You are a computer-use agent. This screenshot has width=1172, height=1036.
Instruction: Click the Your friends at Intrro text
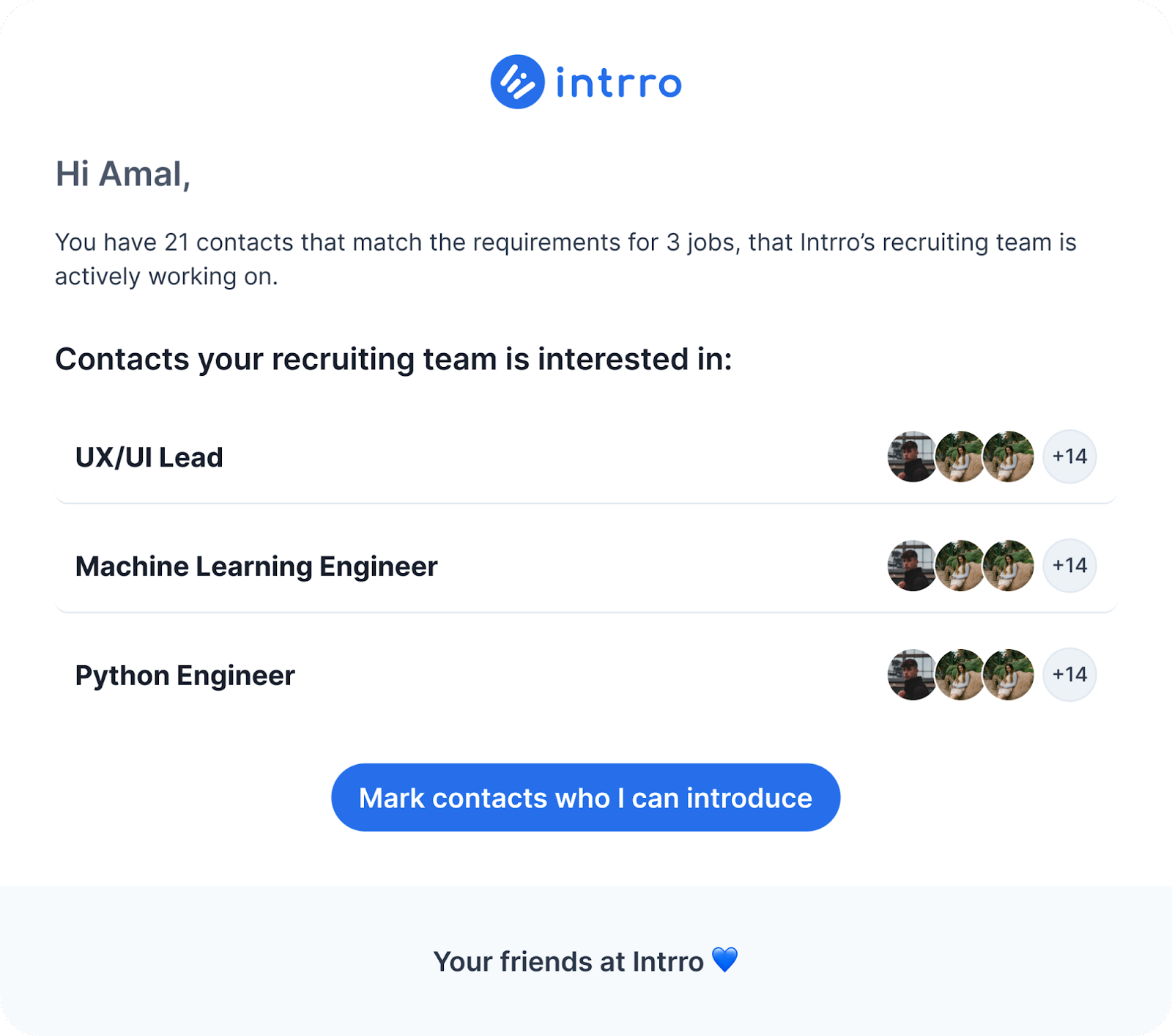[x=568, y=961]
